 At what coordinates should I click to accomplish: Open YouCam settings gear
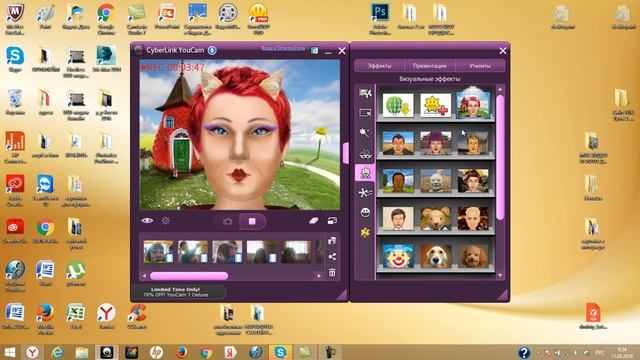165,221
